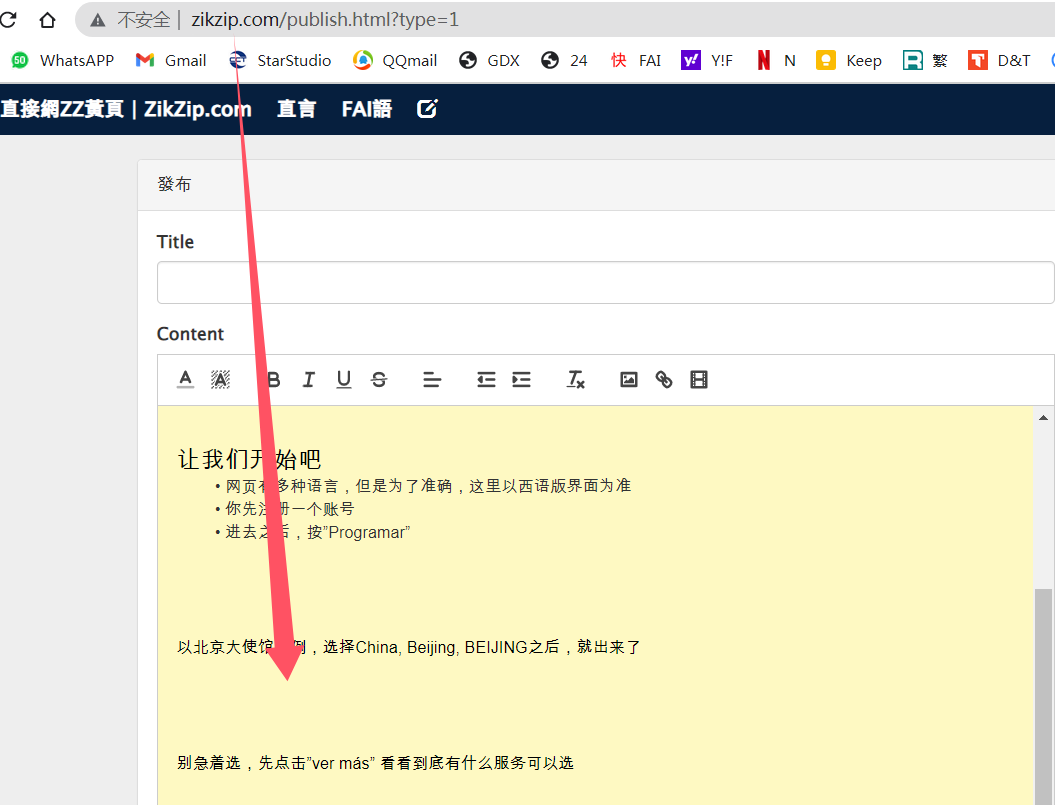Image resolution: width=1055 pixels, height=805 pixels.
Task: Click the publish edit icon in navbar
Action: (427, 109)
